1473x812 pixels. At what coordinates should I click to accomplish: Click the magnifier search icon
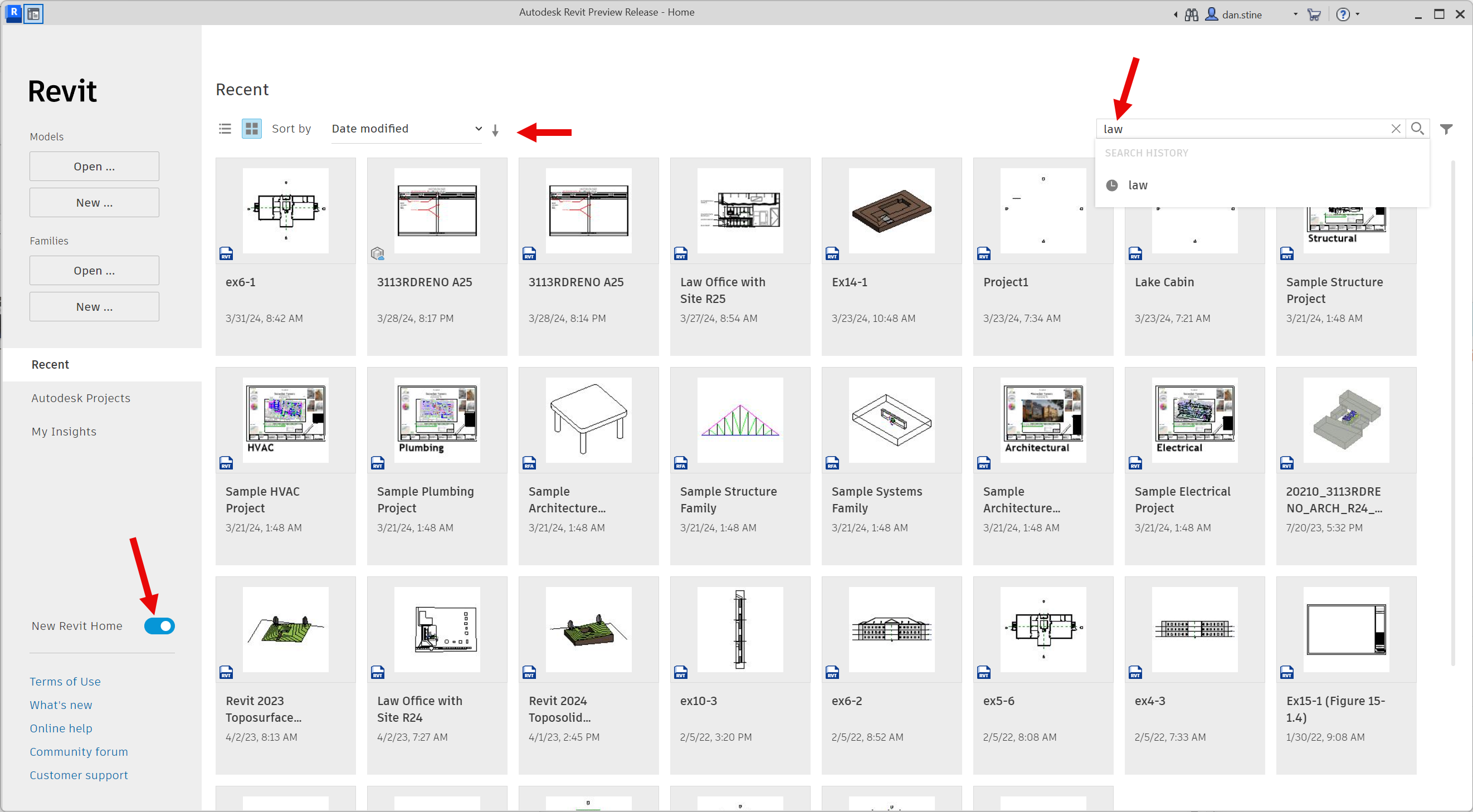[x=1417, y=129]
